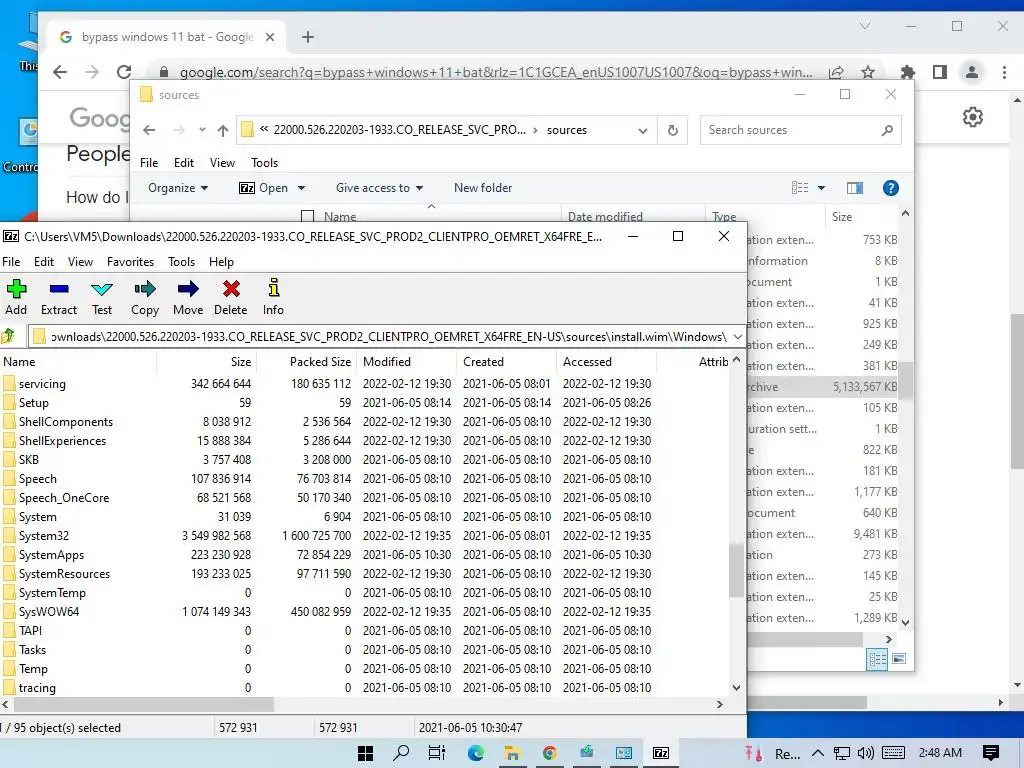Open Give access to dropdown in Explorer
The width and height of the screenshot is (1024, 768).
click(x=379, y=188)
